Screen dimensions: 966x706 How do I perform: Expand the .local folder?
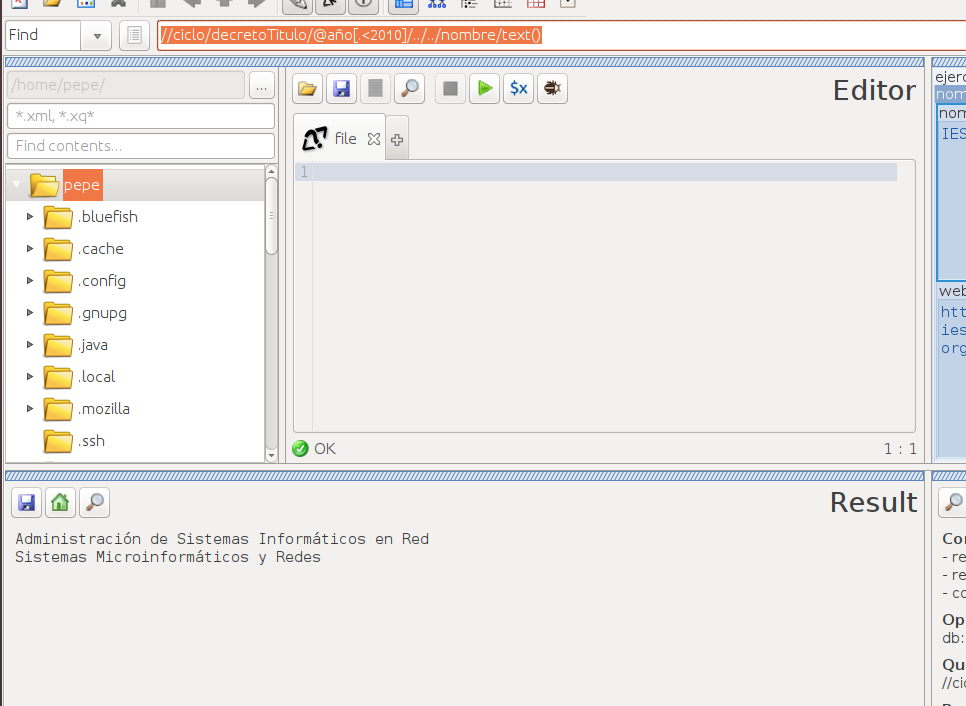[30, 377]
